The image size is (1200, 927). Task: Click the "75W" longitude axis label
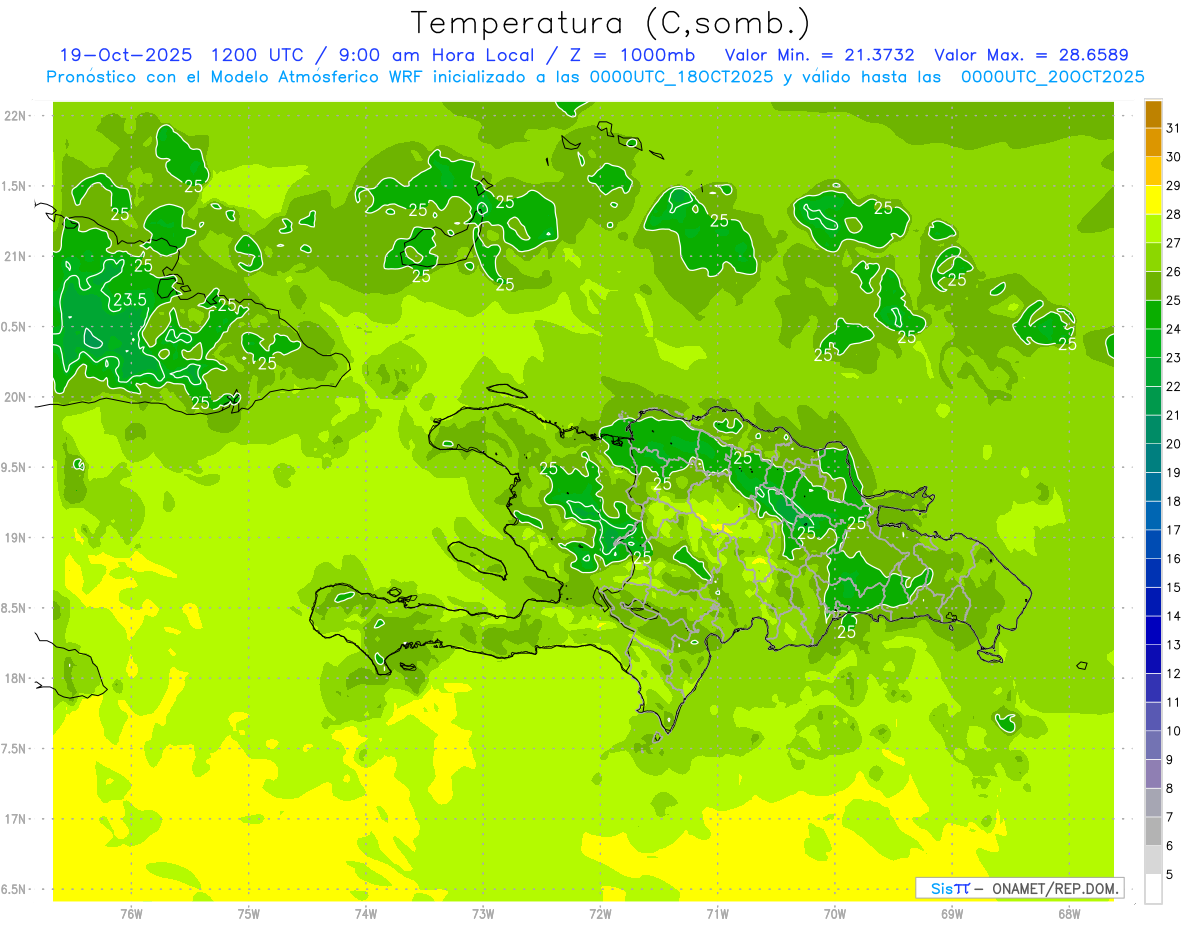click(x=249, y=914)
